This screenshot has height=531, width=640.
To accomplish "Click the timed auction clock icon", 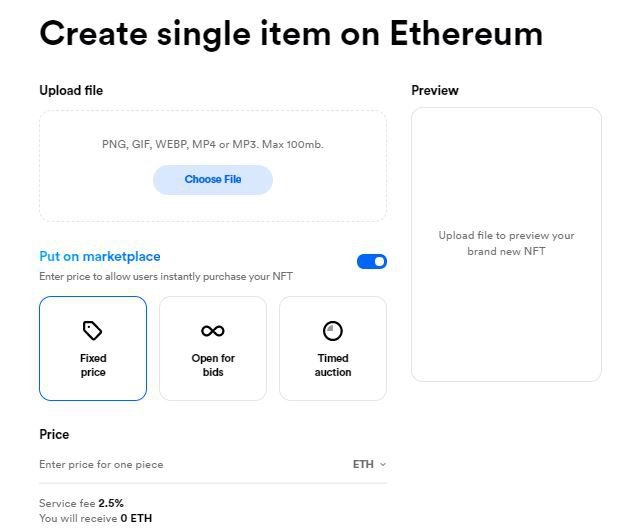I will (x=333, y=331).
